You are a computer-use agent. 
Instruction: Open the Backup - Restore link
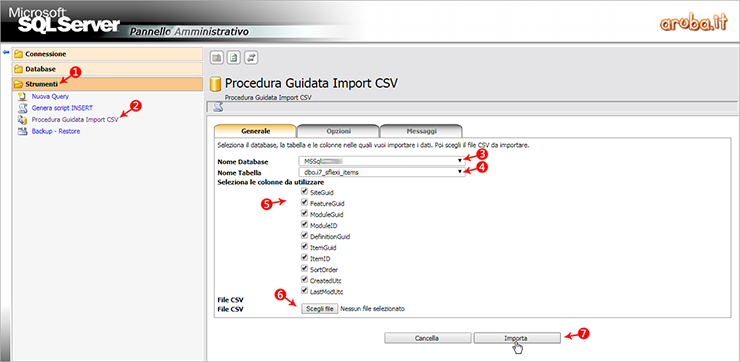point(56,131)
